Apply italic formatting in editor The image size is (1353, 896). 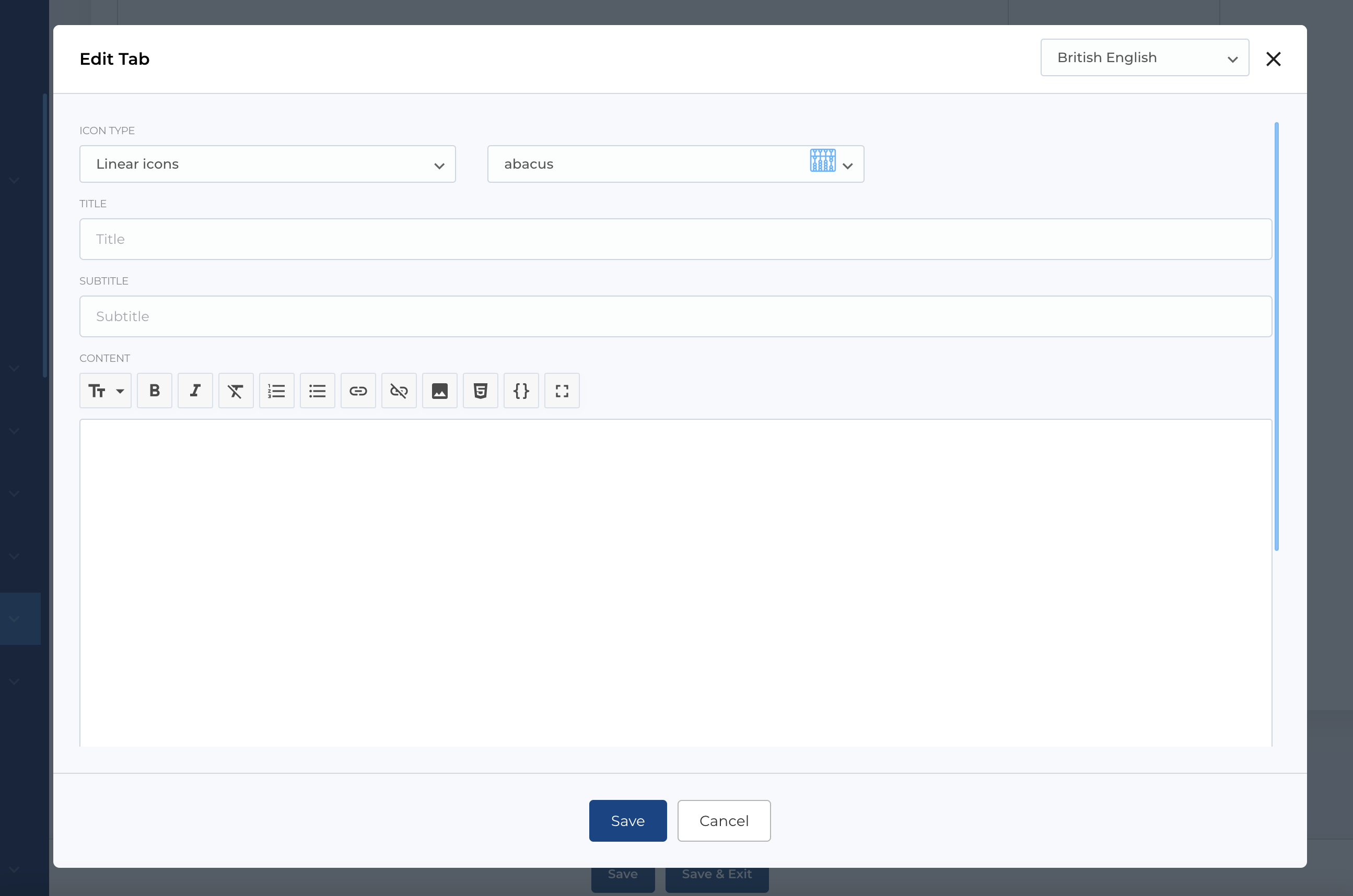[195, 391]
